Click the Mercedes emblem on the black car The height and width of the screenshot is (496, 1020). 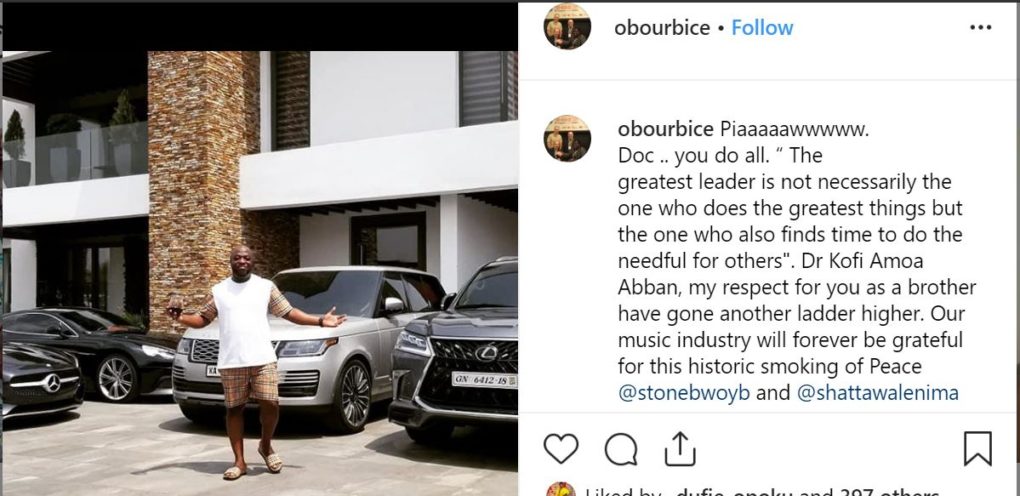[x=49, y=383]
